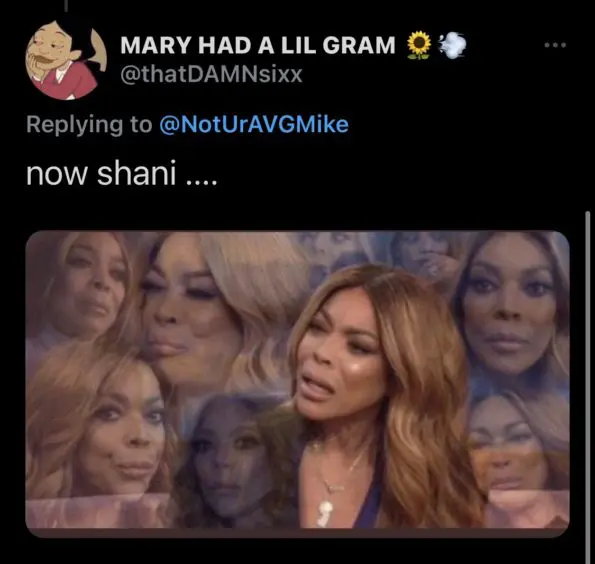The height and width of the screenshot is (564, 595).
Task: Open the @thatDAMNsixx handle
Action: point(211,74)
